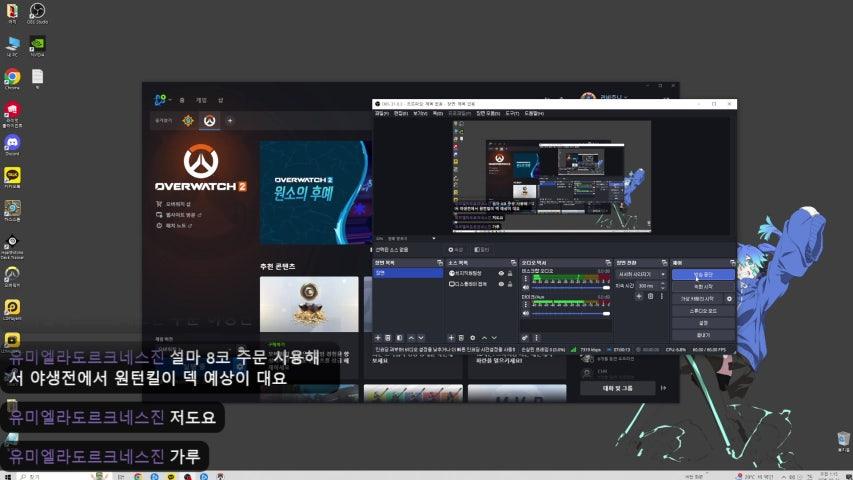
Task: Open the Help menu in OBS
Action: [x=534, y=114]
